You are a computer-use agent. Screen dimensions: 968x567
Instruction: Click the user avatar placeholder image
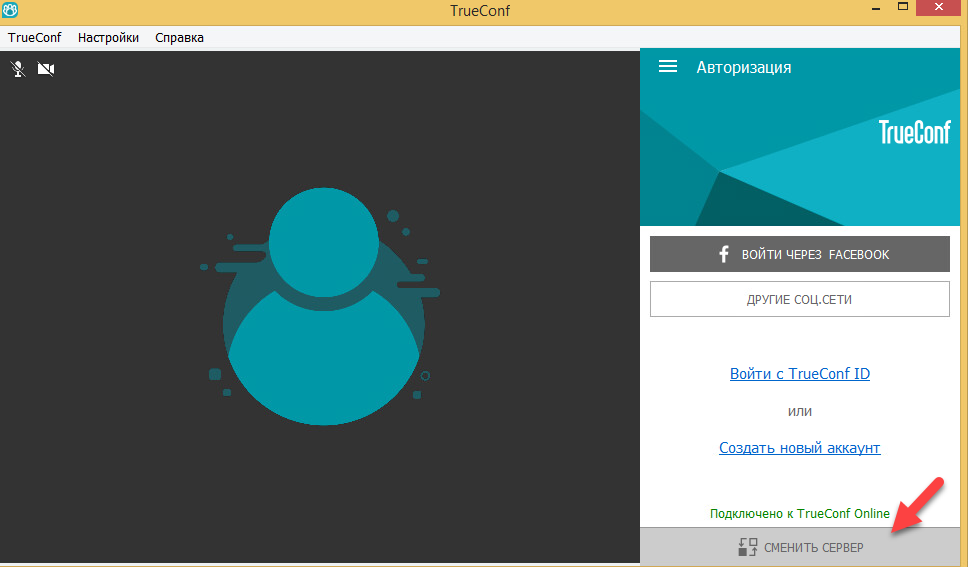323,306
